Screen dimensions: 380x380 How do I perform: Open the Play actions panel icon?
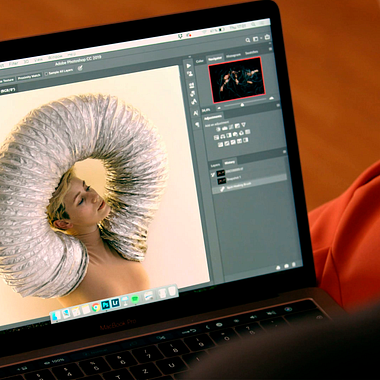pos(189,66)
